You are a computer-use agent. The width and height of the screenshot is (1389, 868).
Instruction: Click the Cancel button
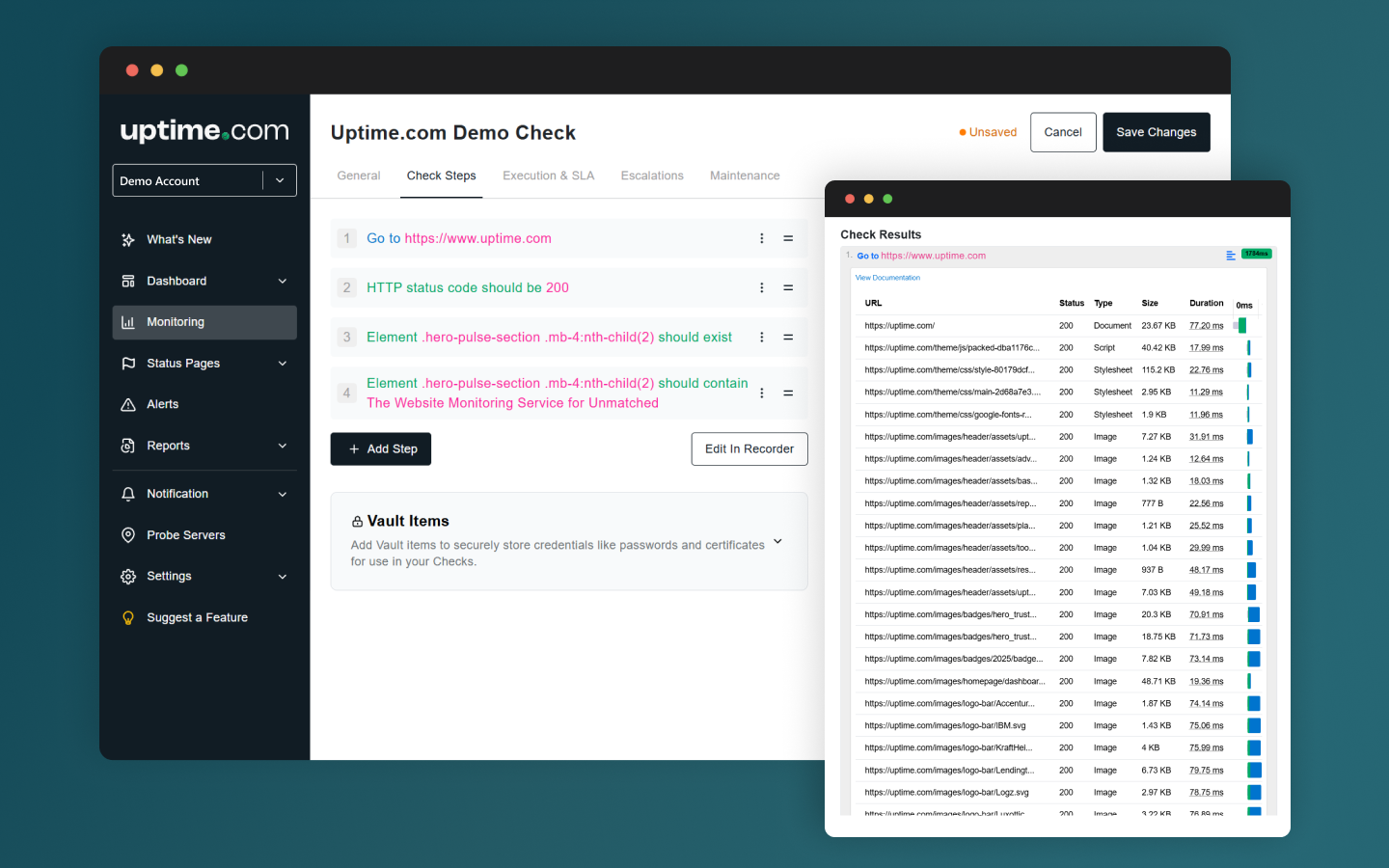point(1063,132)
